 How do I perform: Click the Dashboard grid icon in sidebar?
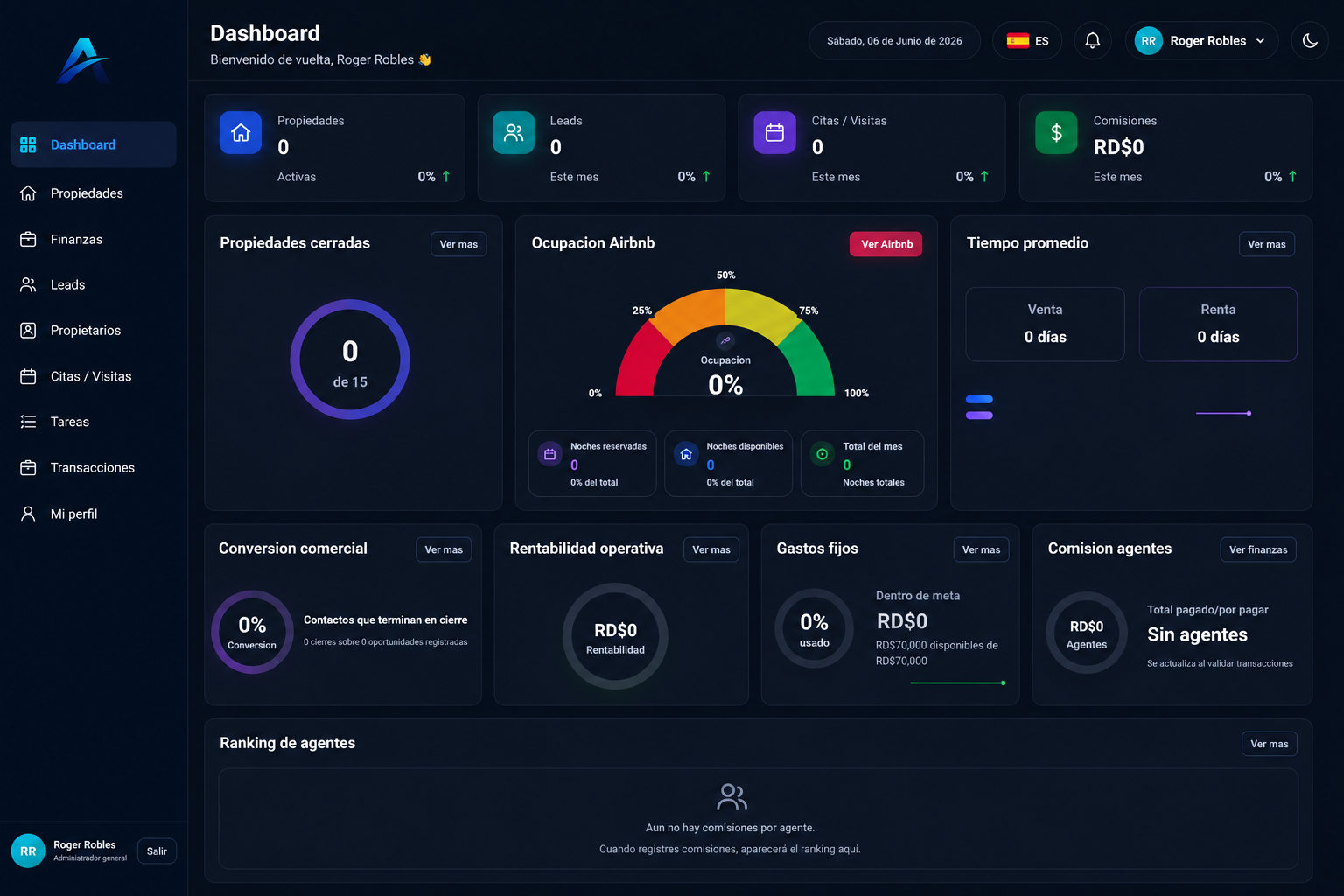28,144
